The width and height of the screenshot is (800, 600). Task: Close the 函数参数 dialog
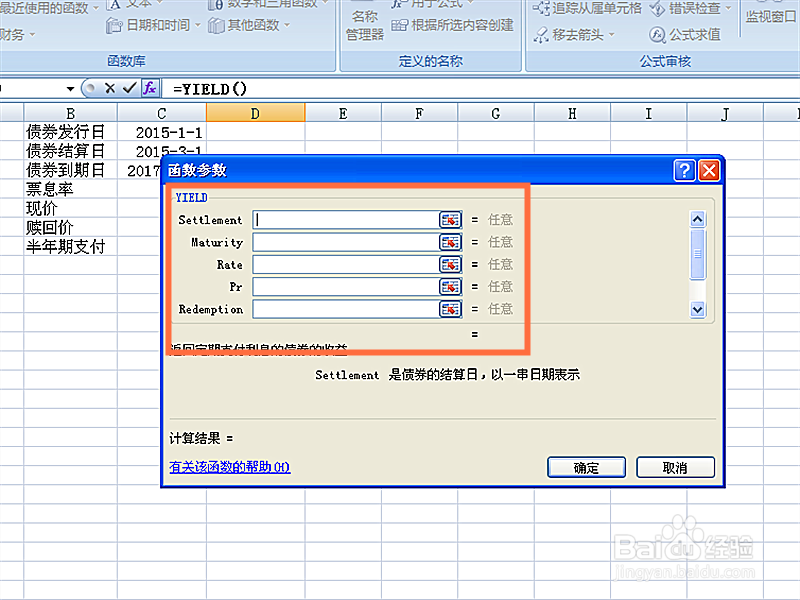[x=709, y=170]
